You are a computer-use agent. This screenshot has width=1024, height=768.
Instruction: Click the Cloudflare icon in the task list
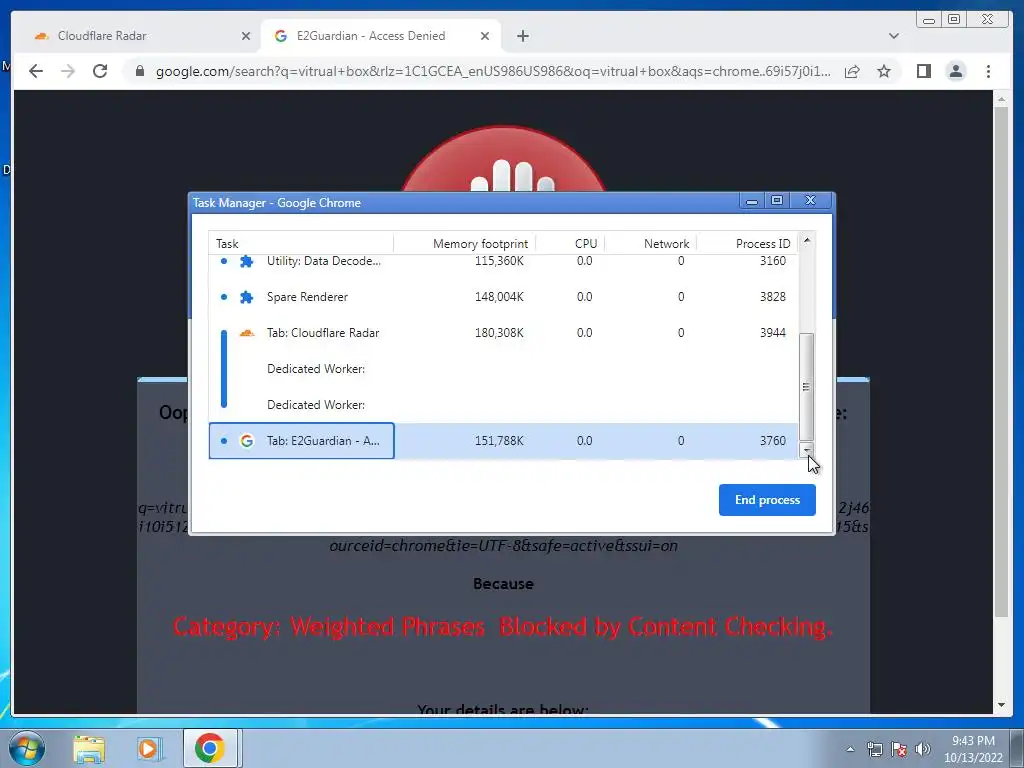[x=246, y=333]
